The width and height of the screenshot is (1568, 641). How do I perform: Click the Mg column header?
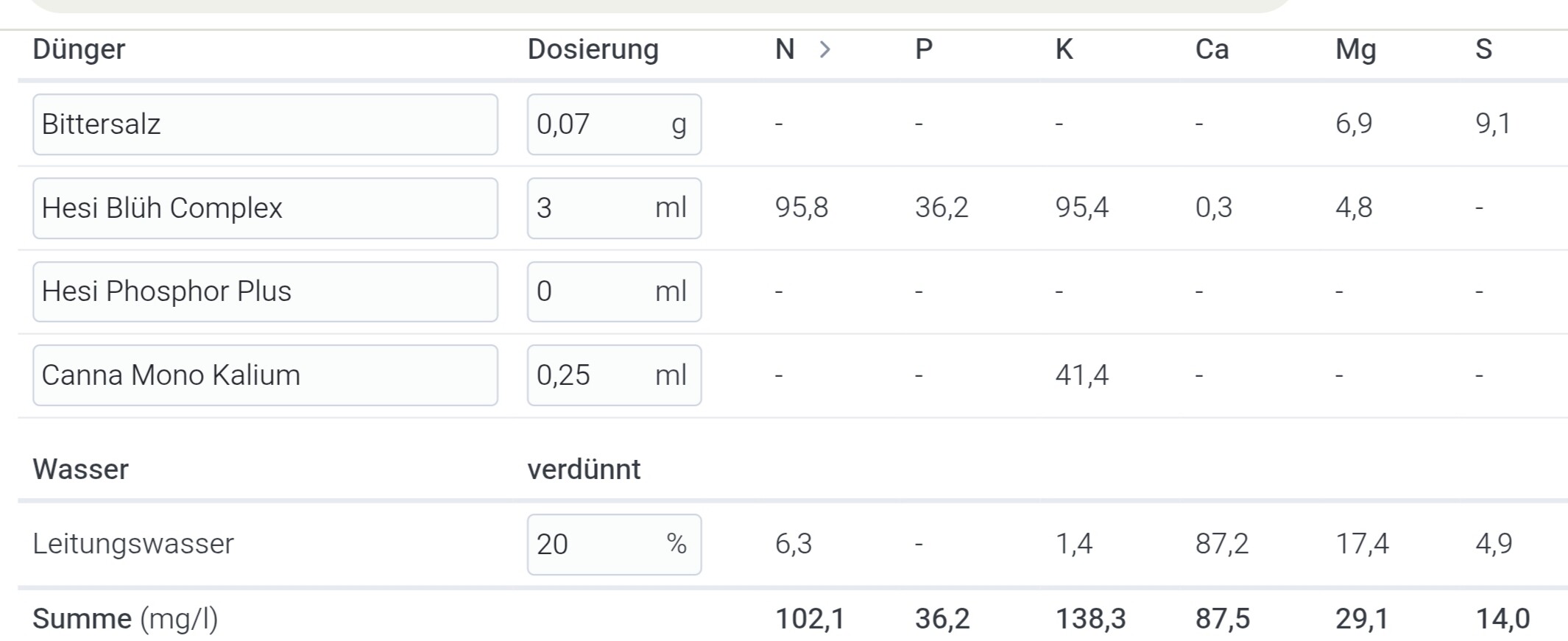coord(1355,49)
